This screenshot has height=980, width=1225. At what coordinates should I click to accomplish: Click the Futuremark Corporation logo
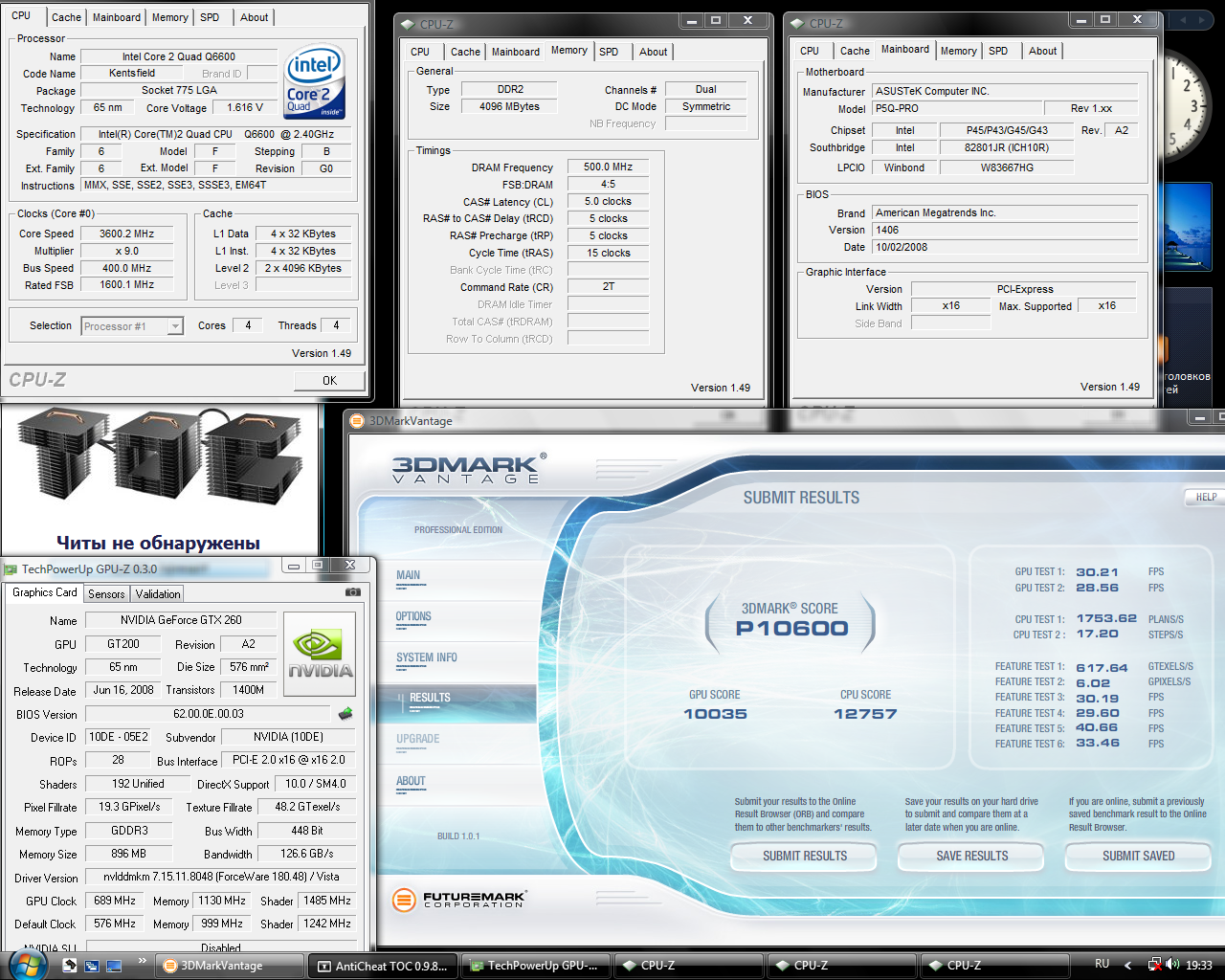(x=459, y=900)
